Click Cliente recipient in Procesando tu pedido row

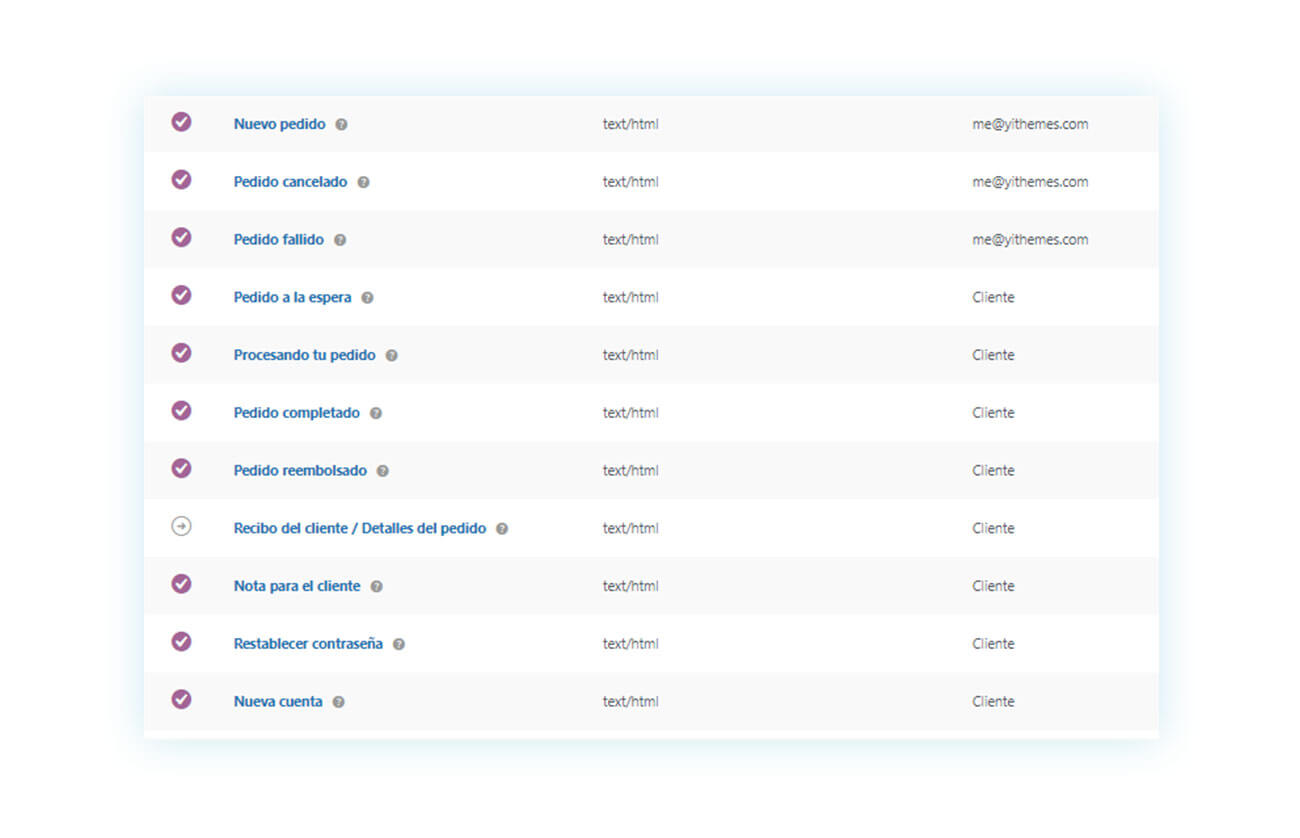click(x=993, y=355)
